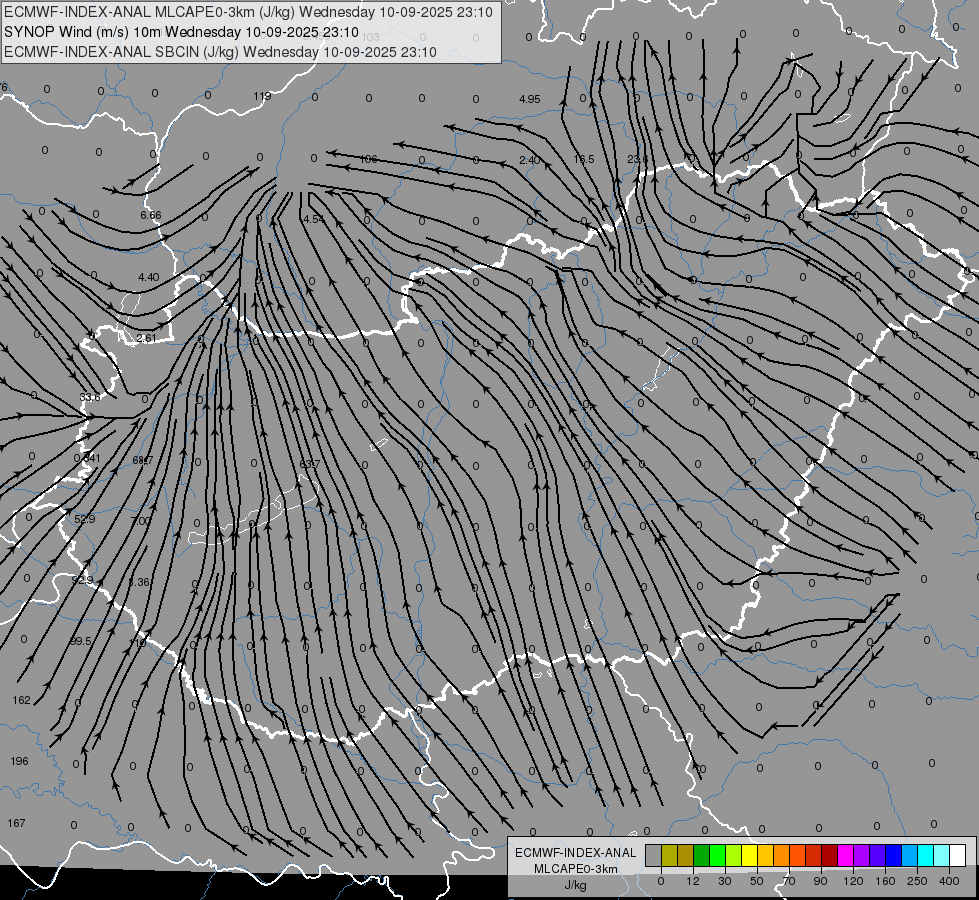Click the magenta legend swatch

[x=845, y=855]
